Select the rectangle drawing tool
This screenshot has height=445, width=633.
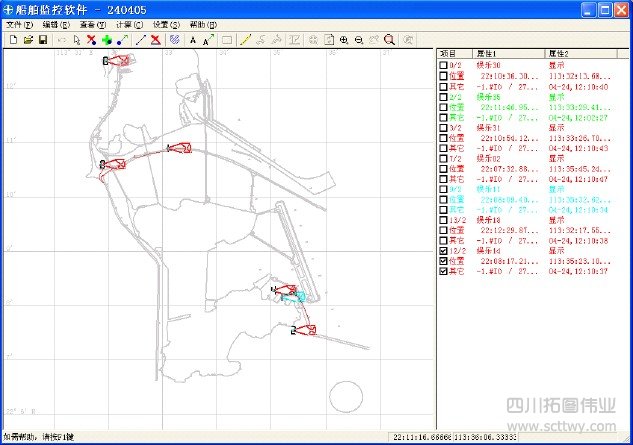(x=227, y=40)
